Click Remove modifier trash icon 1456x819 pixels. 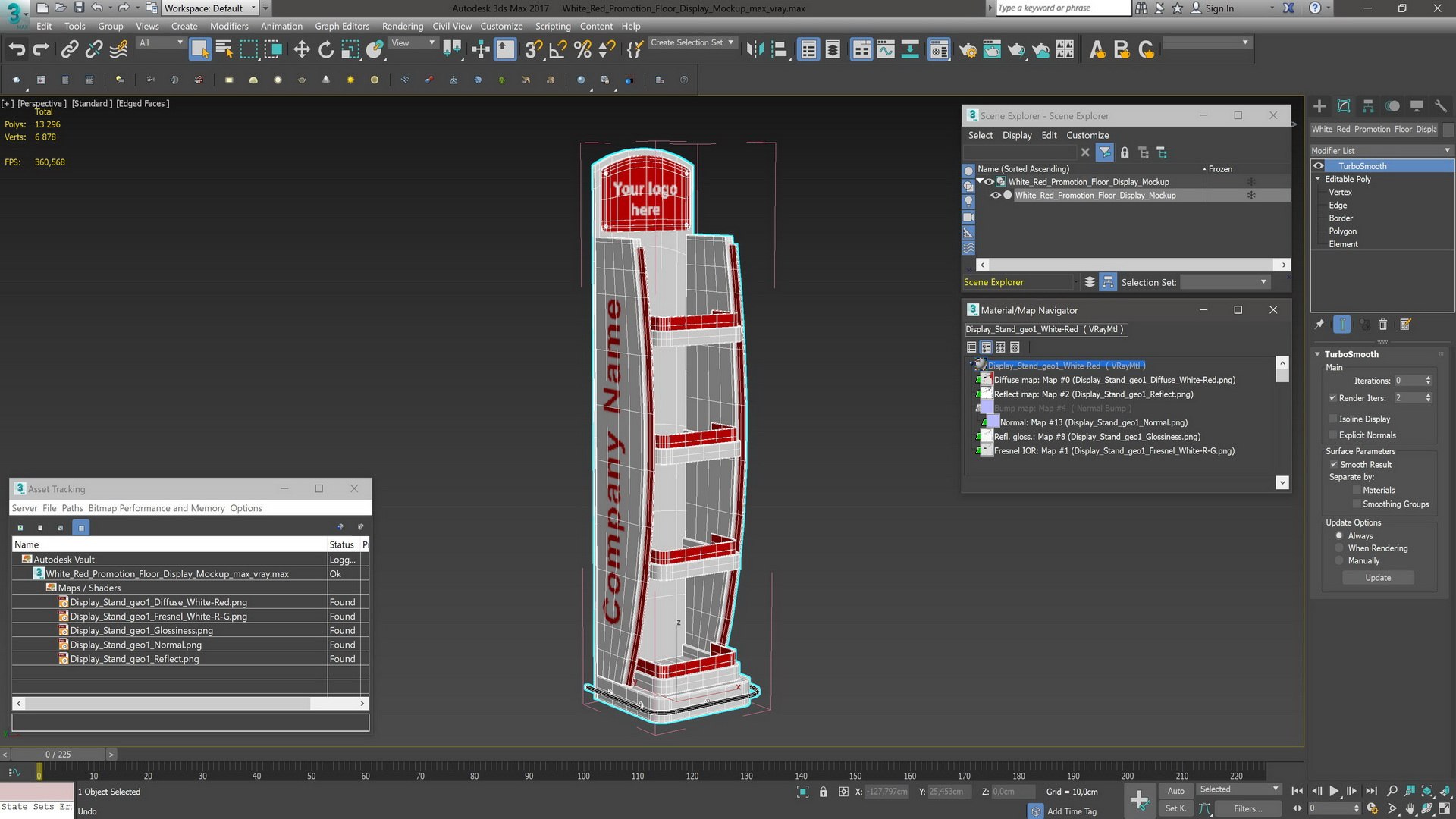(1383, 325)
